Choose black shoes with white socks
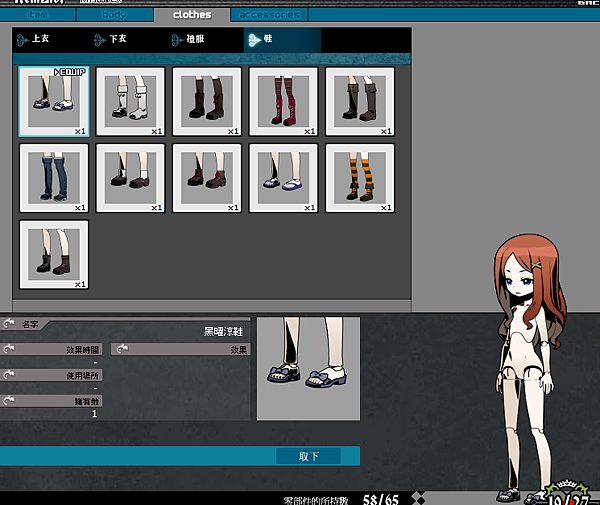This screenshot has height=505, width=600. click(x=130, y=177)
